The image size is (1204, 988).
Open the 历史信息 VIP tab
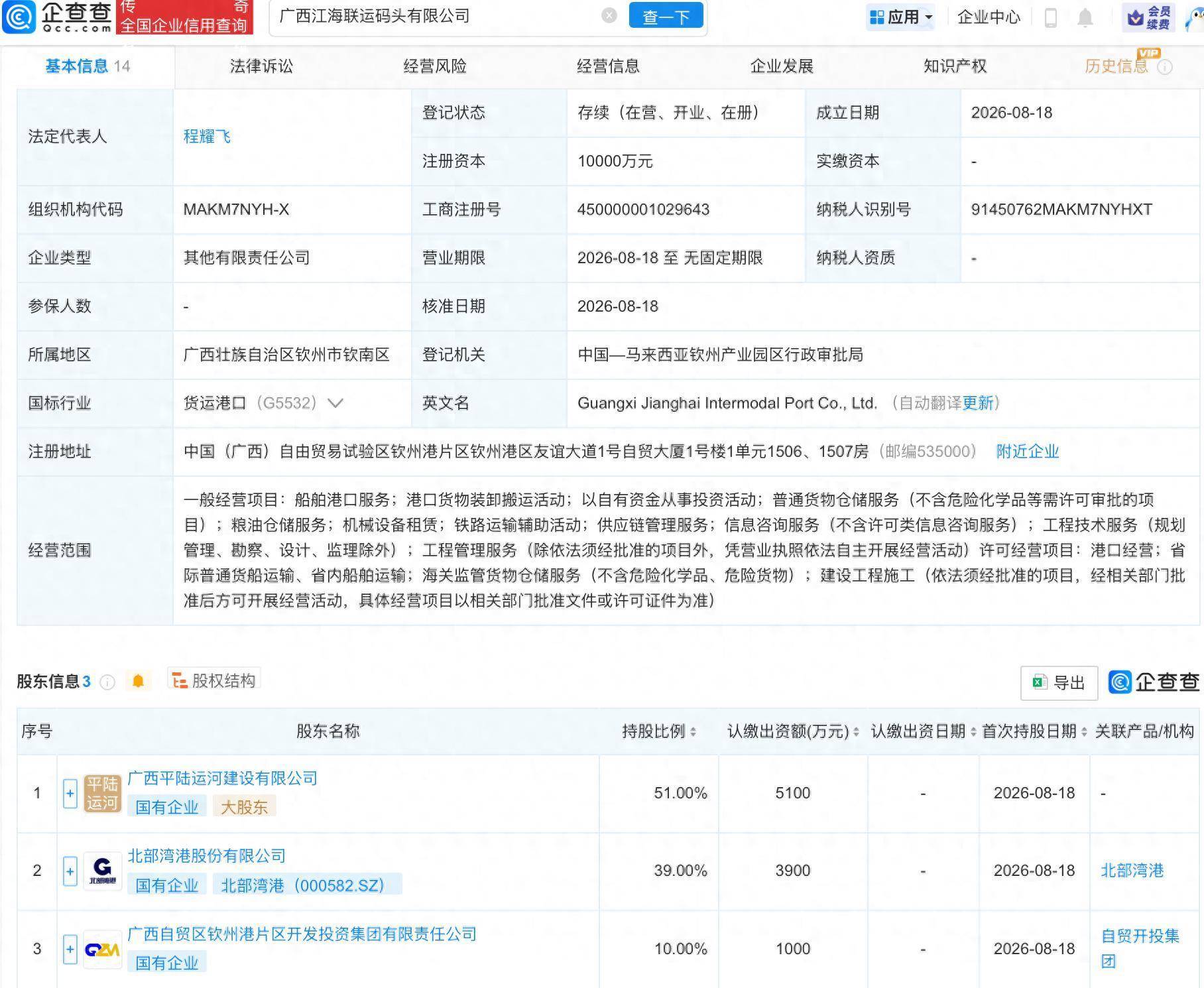click(1116, 66)
